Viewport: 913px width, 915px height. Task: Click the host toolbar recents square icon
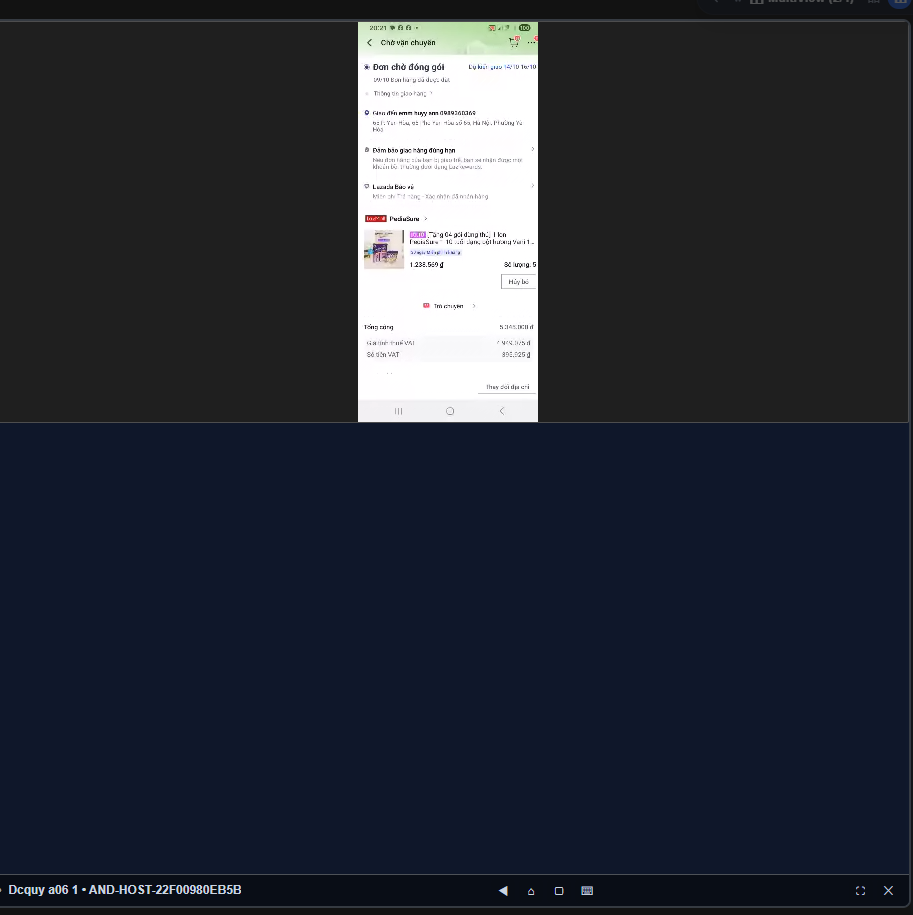click(x=559, y=891)
